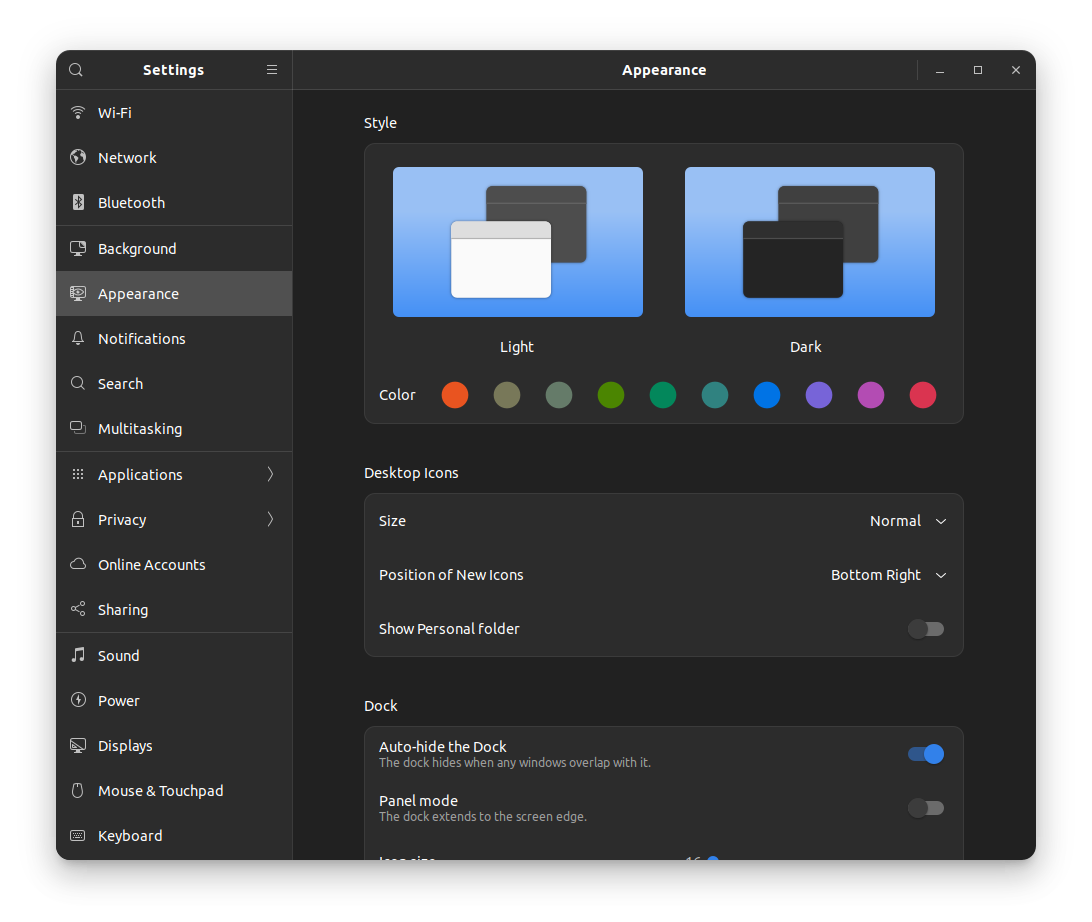The height and width of the screenshot is (922, 1092).
Task: Click the Bluetooth icon in the sidebar
Action: tap(78, 202)
